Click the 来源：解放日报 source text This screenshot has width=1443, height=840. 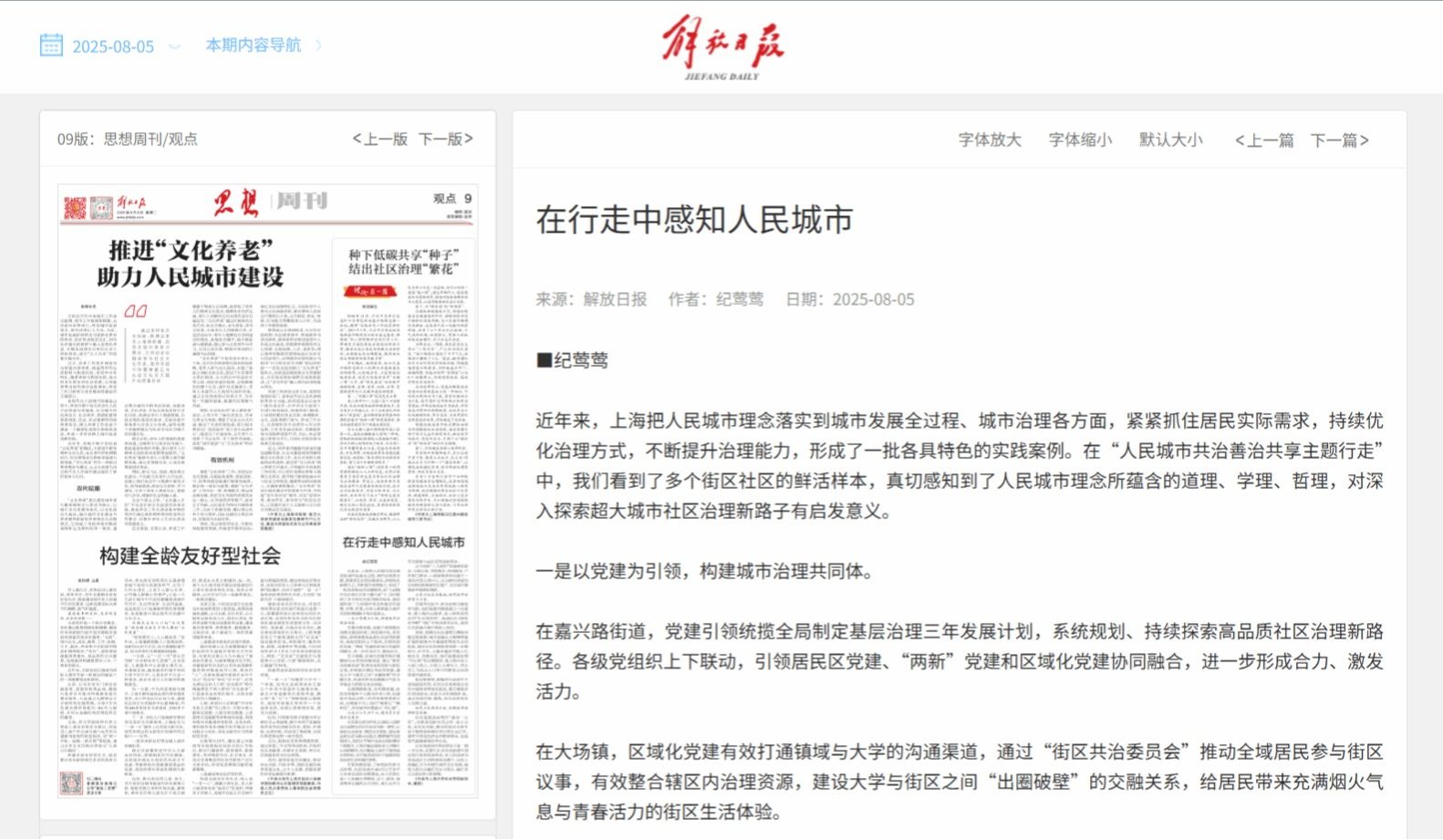(591, 299)
